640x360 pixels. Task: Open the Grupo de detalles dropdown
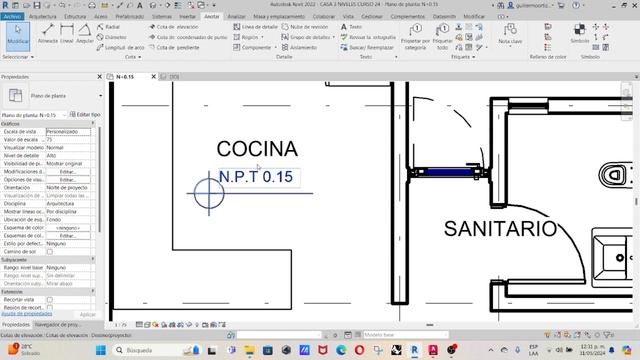pyautogui.click(x=333, y=37)
